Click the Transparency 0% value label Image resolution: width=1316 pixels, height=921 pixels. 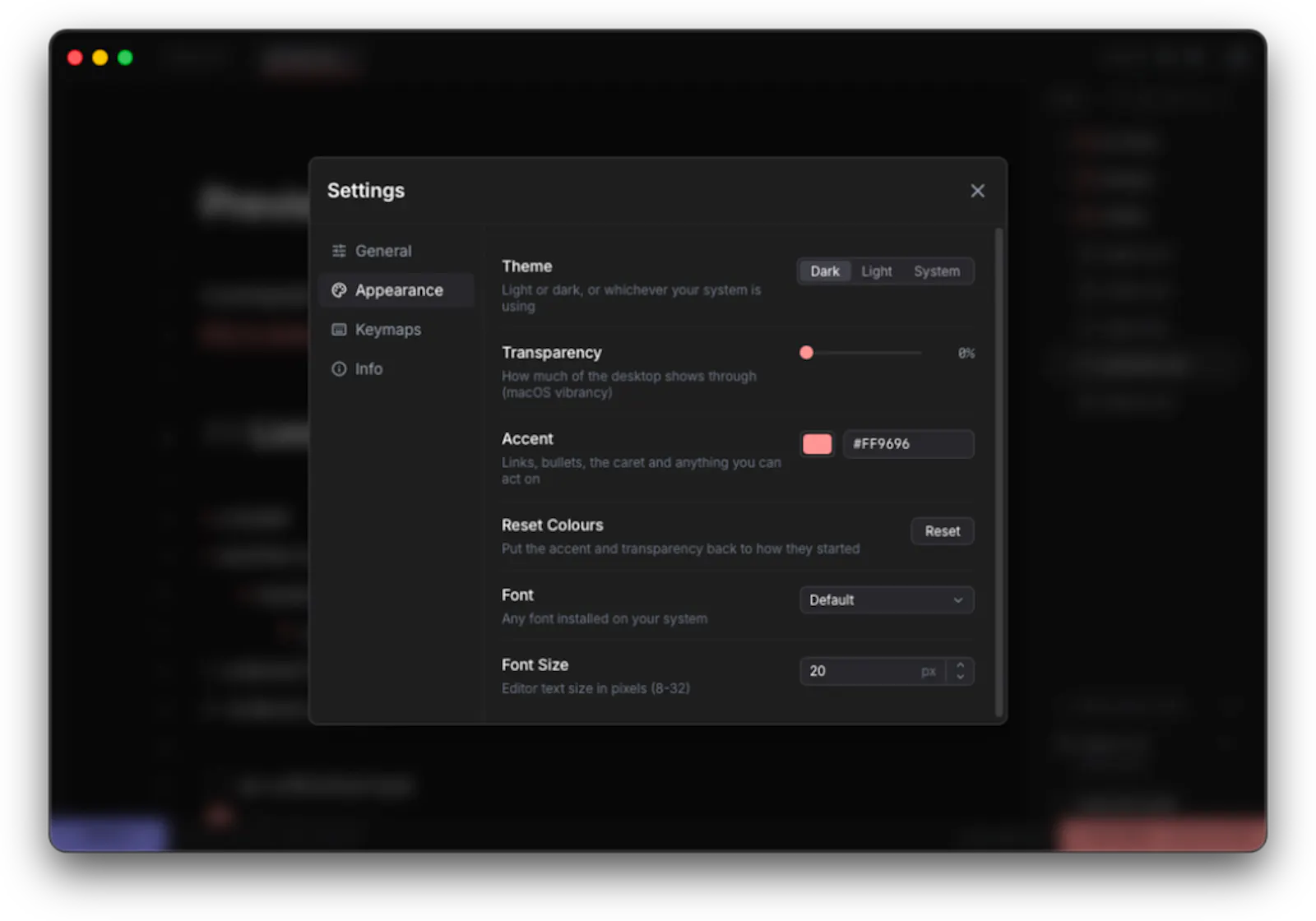coord(966,354)
